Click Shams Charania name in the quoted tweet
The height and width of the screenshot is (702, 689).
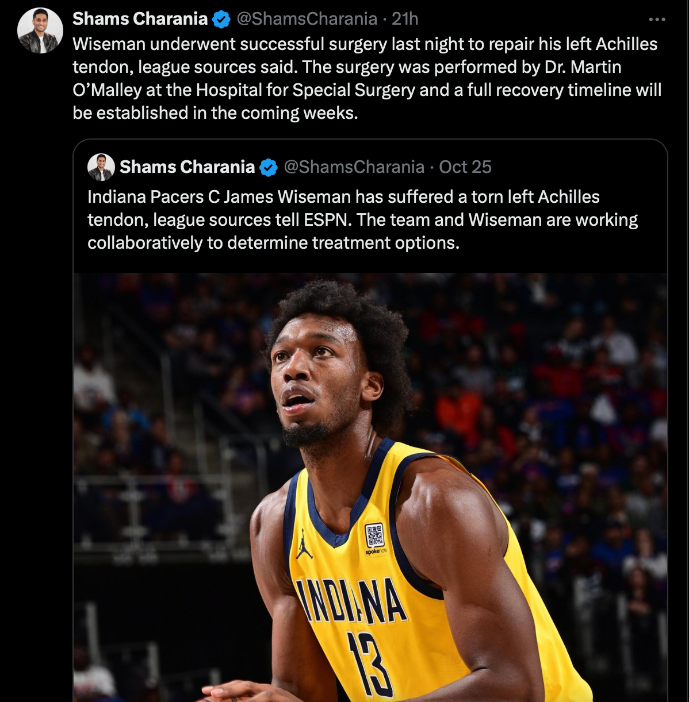click(187, 167)
